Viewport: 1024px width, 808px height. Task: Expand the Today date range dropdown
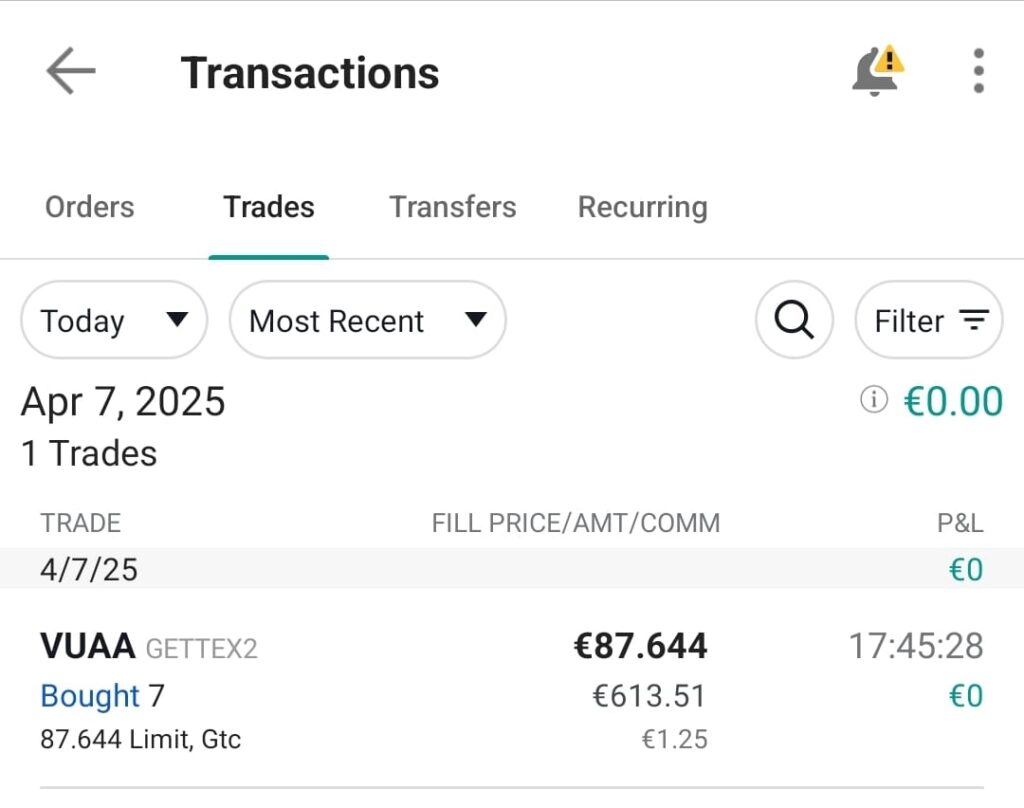114,320
